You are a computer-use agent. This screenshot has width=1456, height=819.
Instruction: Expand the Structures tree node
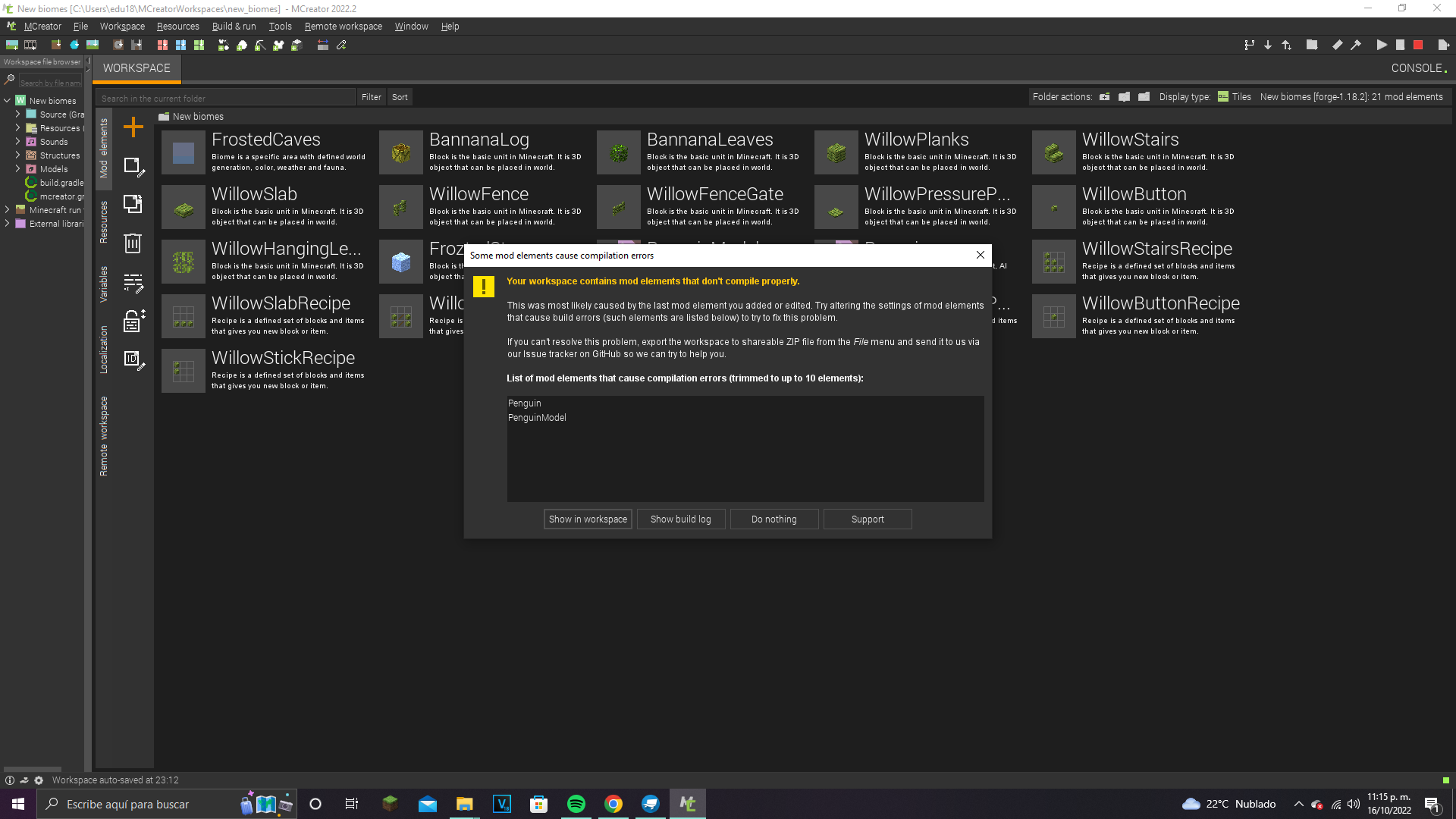coord(18,155)
